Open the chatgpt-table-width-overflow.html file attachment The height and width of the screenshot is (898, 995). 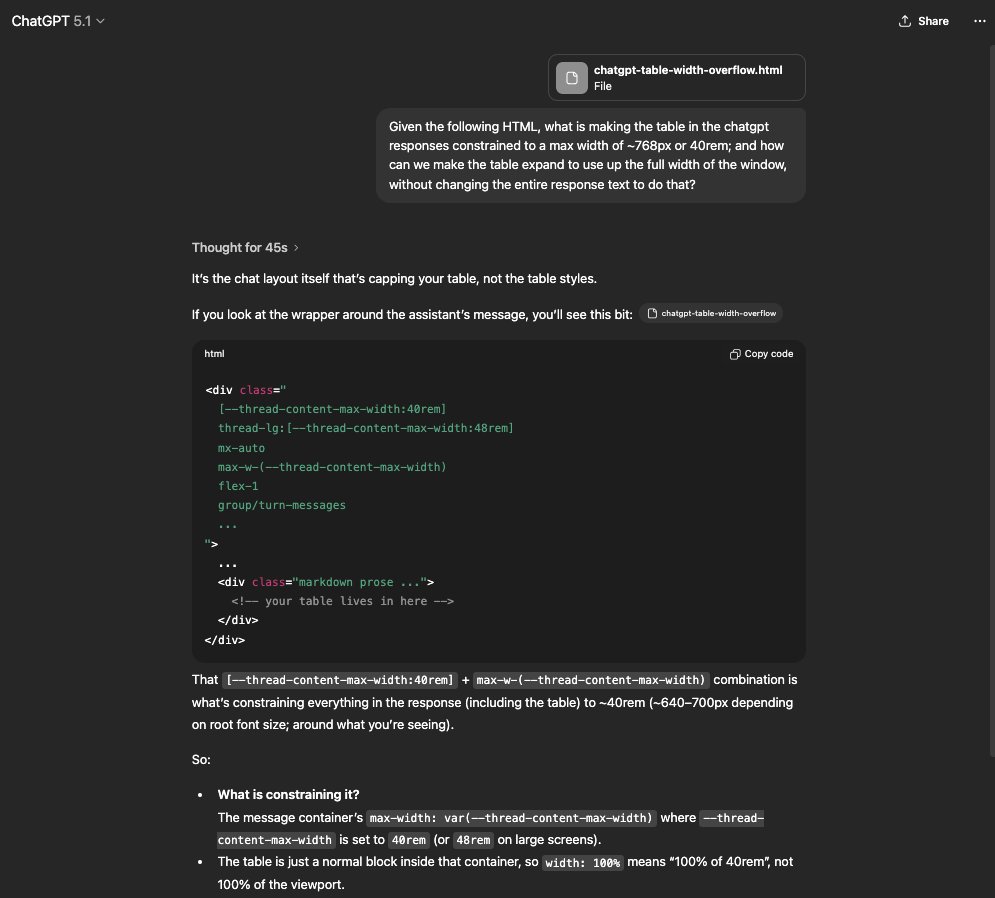point(676,77)
